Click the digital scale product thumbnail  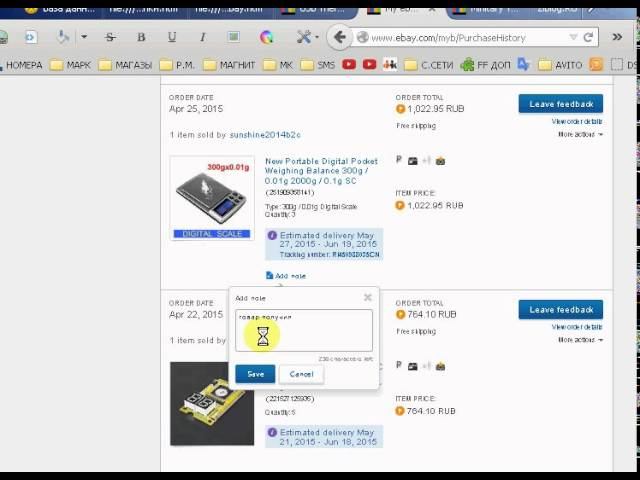(212, 198)
